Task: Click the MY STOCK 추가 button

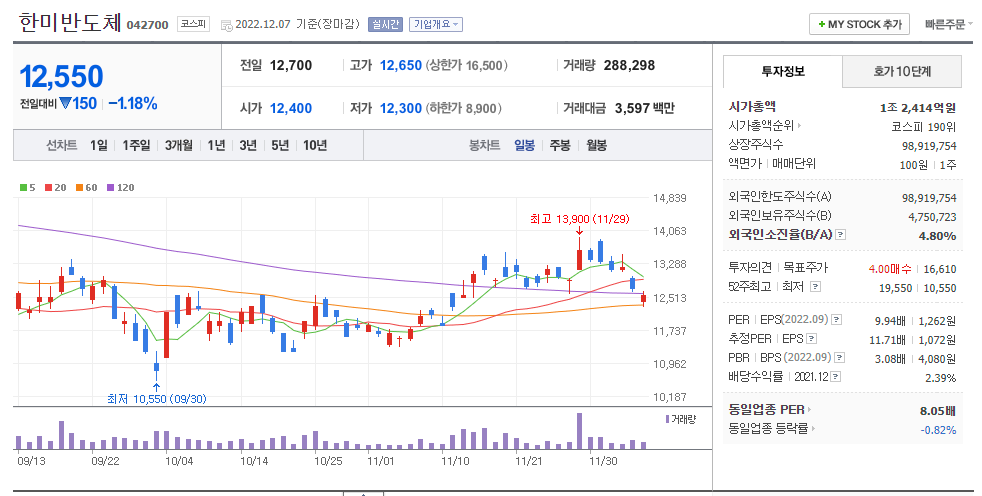Action: 859,24
